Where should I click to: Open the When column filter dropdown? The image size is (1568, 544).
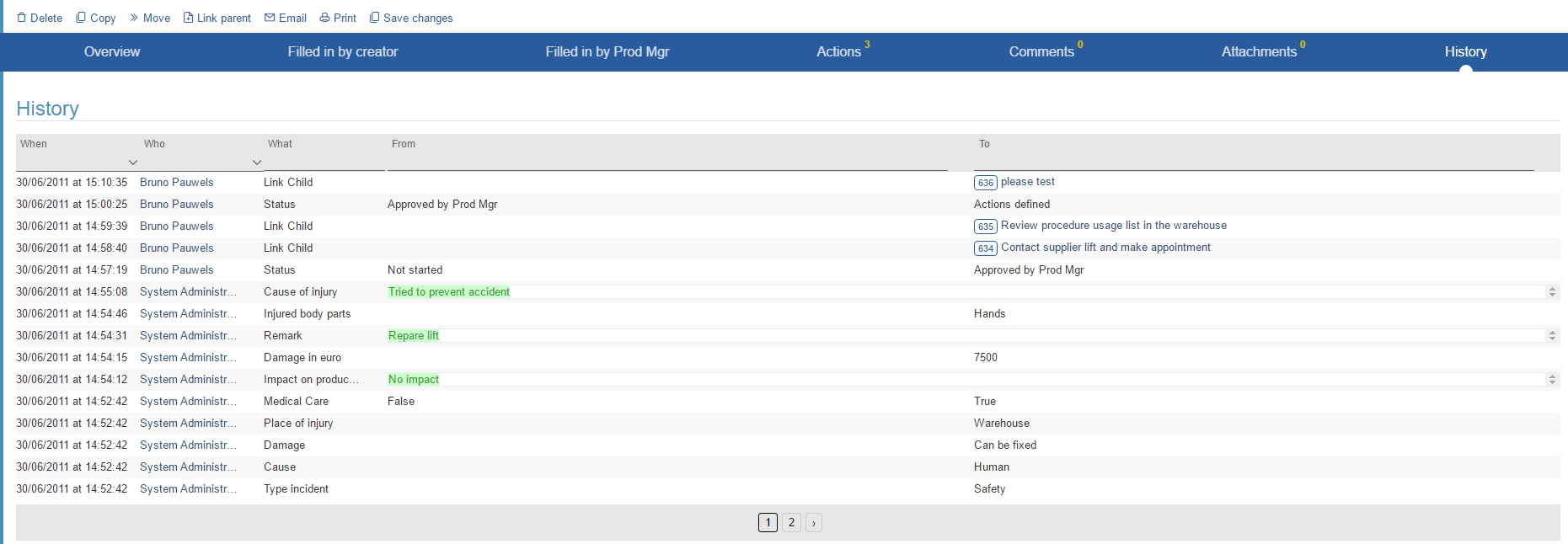[133, 163]
